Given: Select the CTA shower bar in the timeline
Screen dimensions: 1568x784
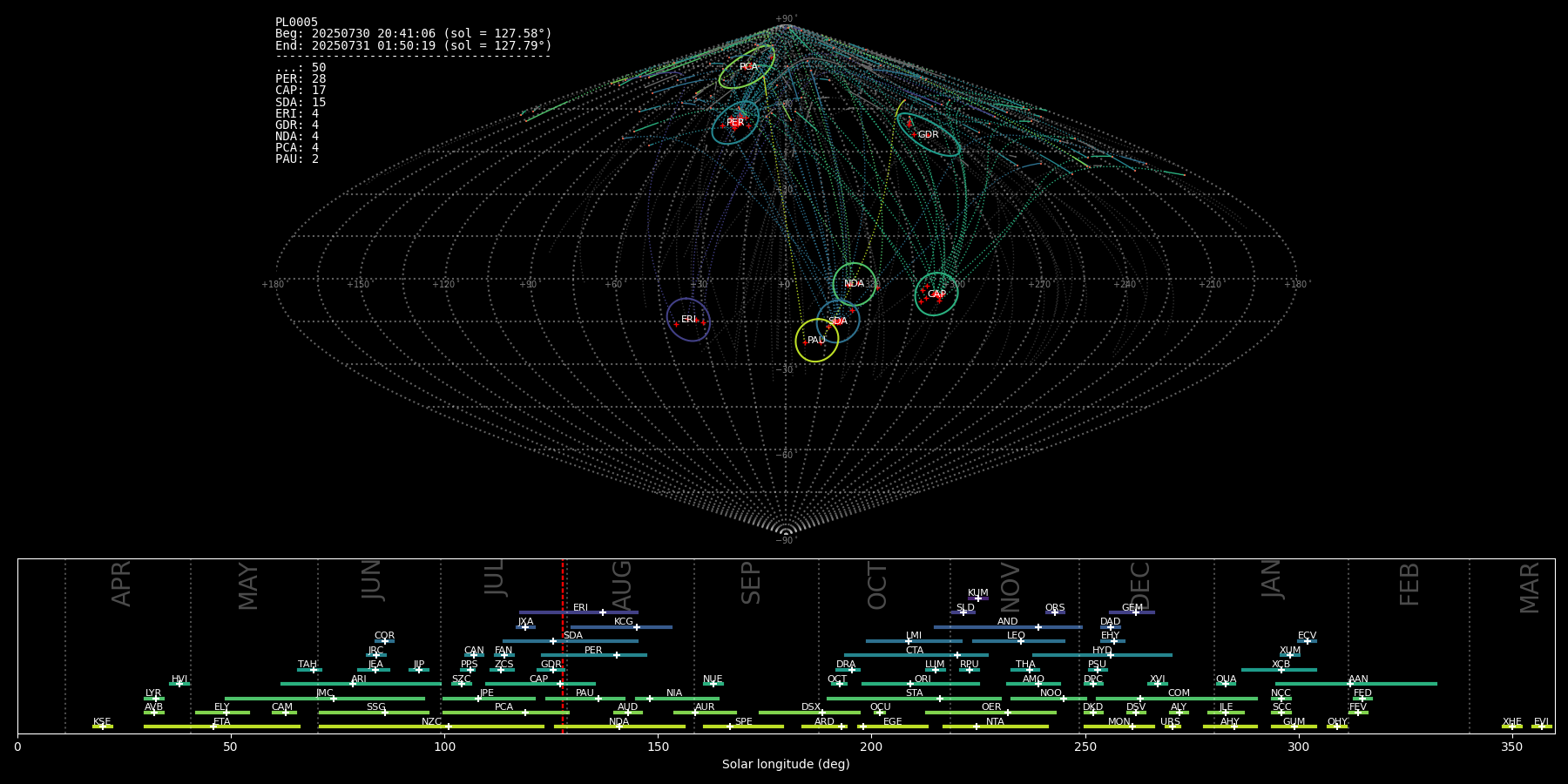Looking at the screenshot, I should tap(916, 655).
